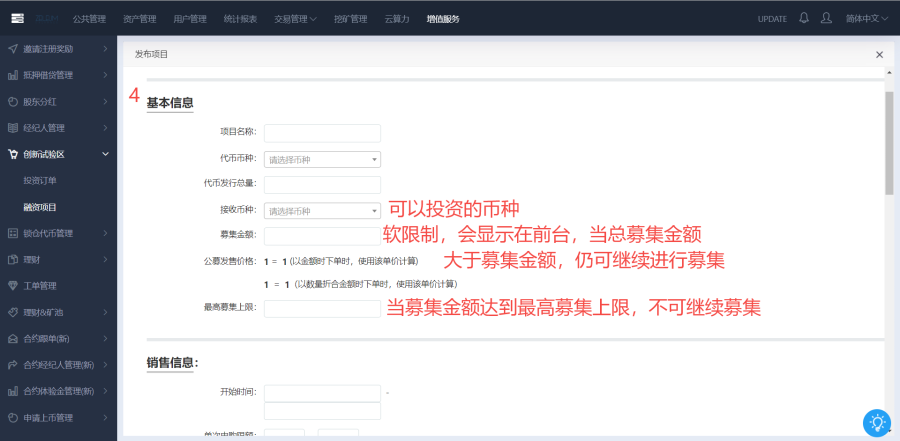900x441 pixels.
Task: Focus the 代币发行总量 input field
Action: 322,185
